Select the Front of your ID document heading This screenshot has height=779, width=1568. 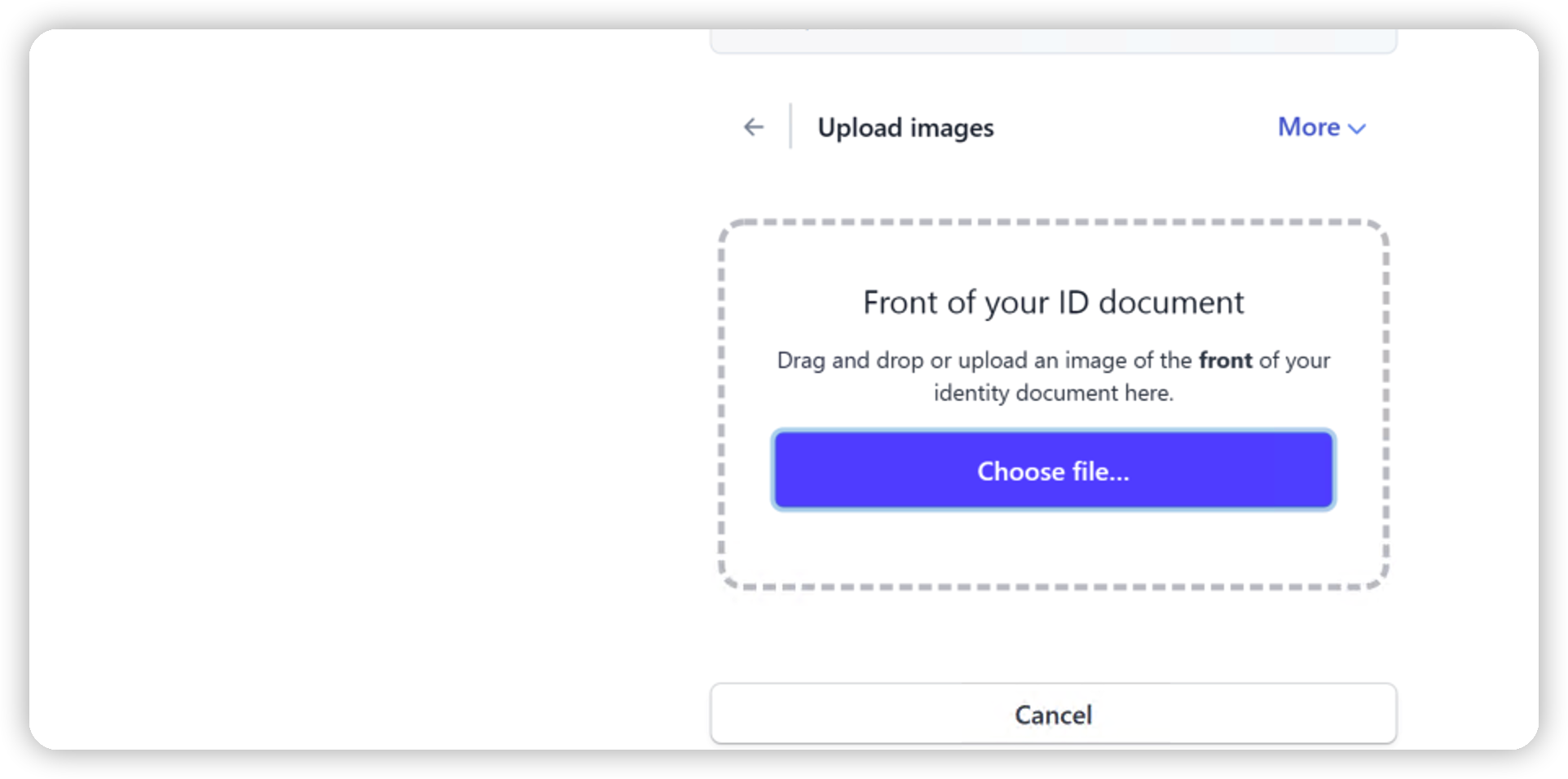[1053, 302]
